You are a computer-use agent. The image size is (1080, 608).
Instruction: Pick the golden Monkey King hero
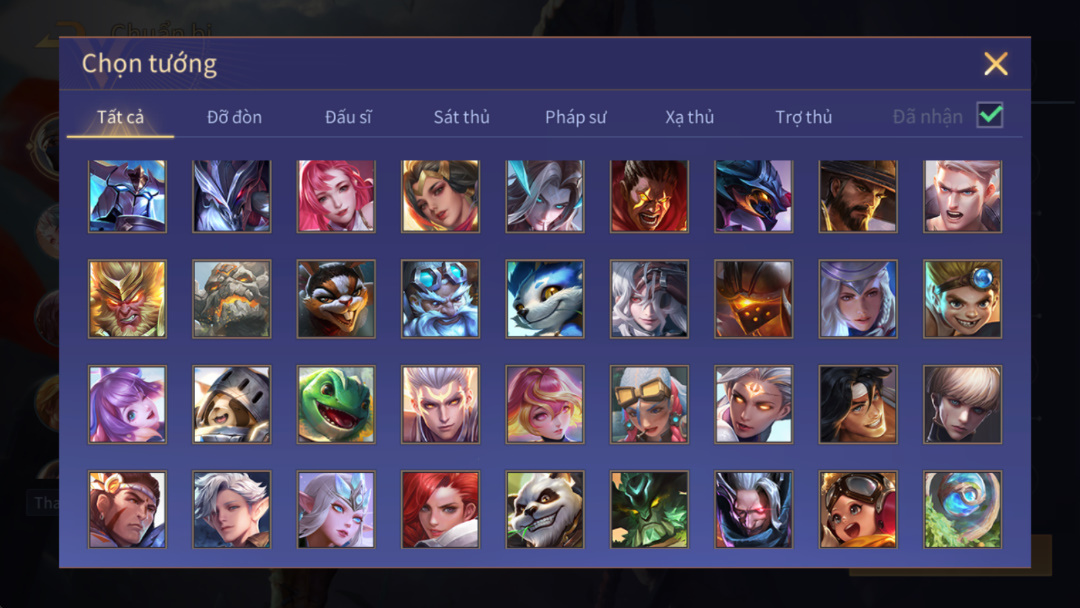tap(127, 299)
